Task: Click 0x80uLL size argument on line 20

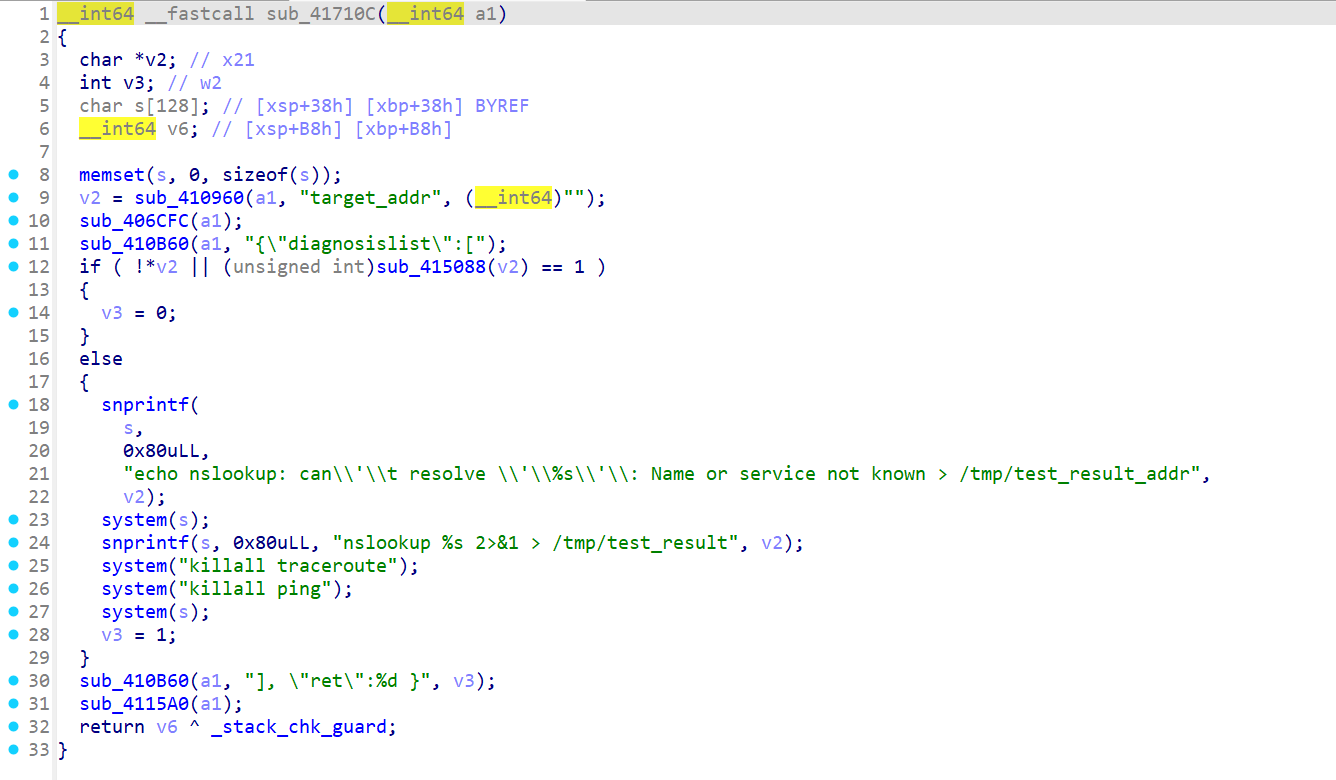Action: (x=161, y=451)
